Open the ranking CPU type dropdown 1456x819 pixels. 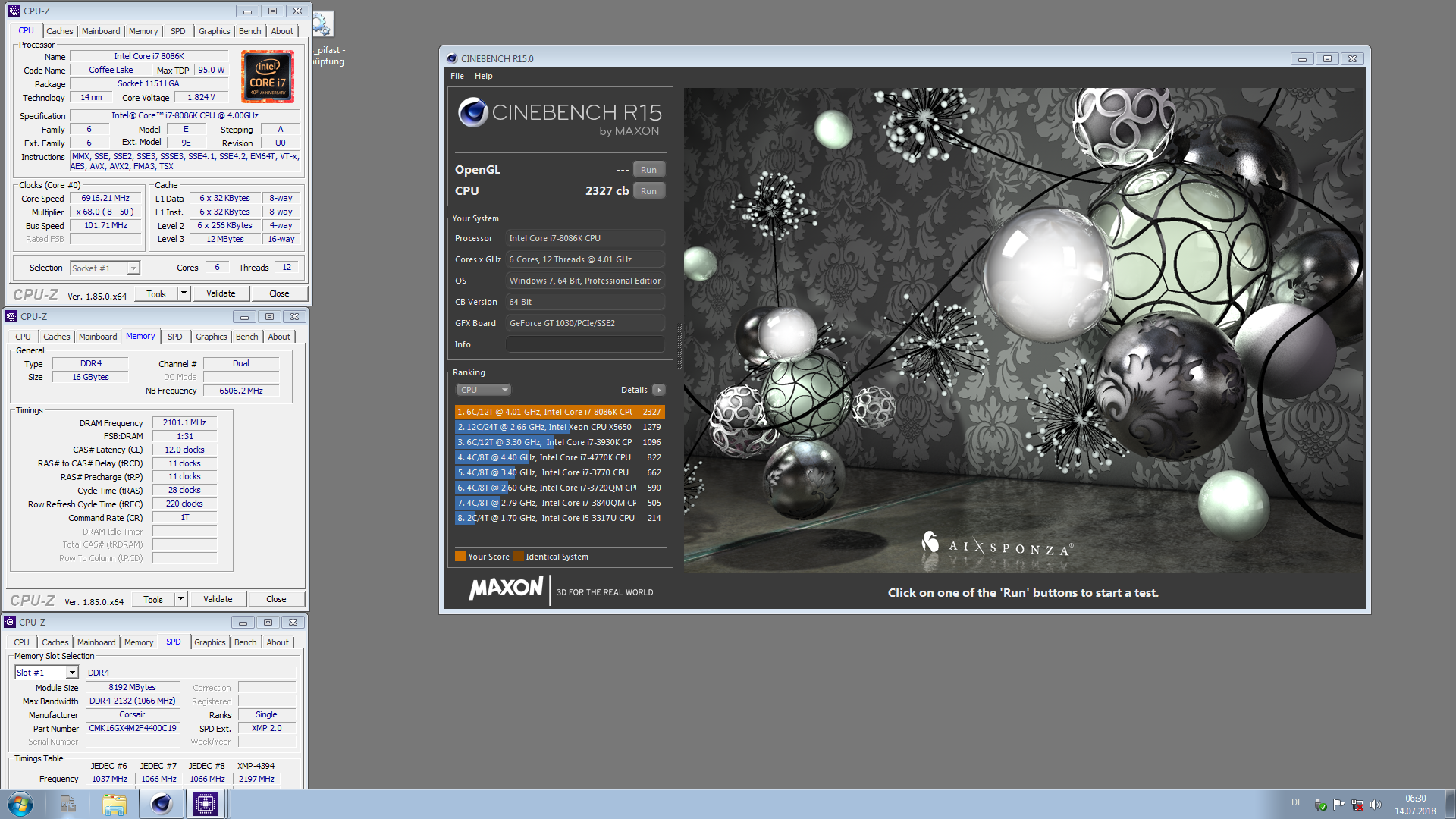[x=483, y=390]
